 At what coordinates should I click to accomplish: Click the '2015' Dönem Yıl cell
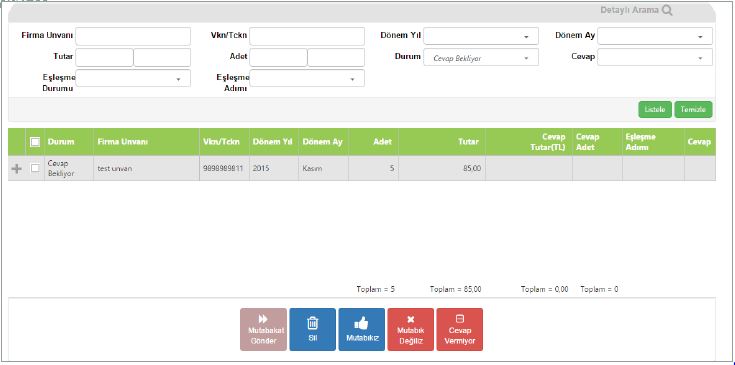(274, 168)
